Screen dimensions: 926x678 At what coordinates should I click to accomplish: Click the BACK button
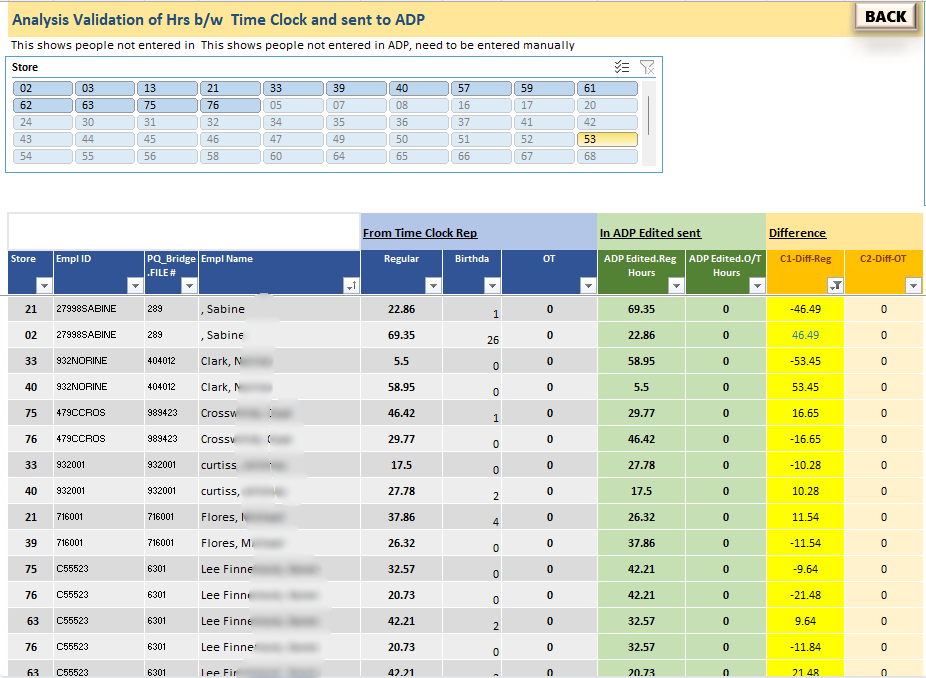pyautogui.click(x=885, y=17)
